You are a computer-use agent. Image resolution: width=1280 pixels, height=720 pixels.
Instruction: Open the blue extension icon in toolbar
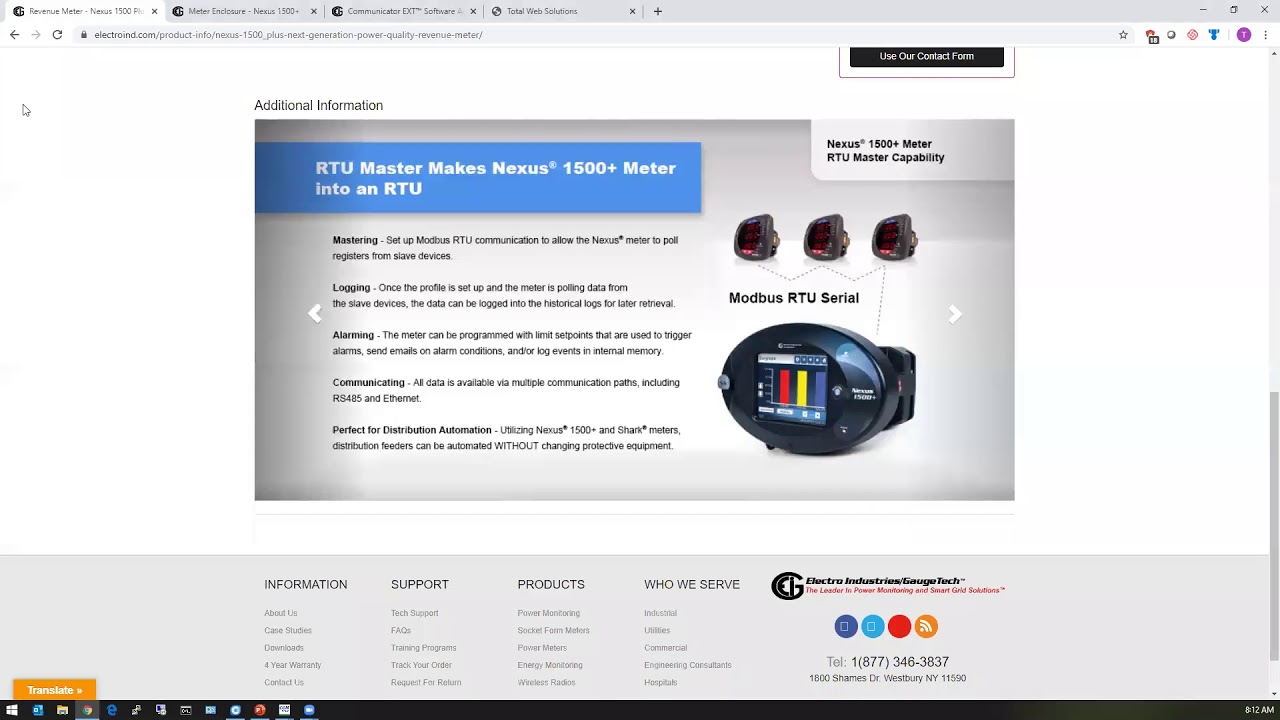pos(1214,34)
